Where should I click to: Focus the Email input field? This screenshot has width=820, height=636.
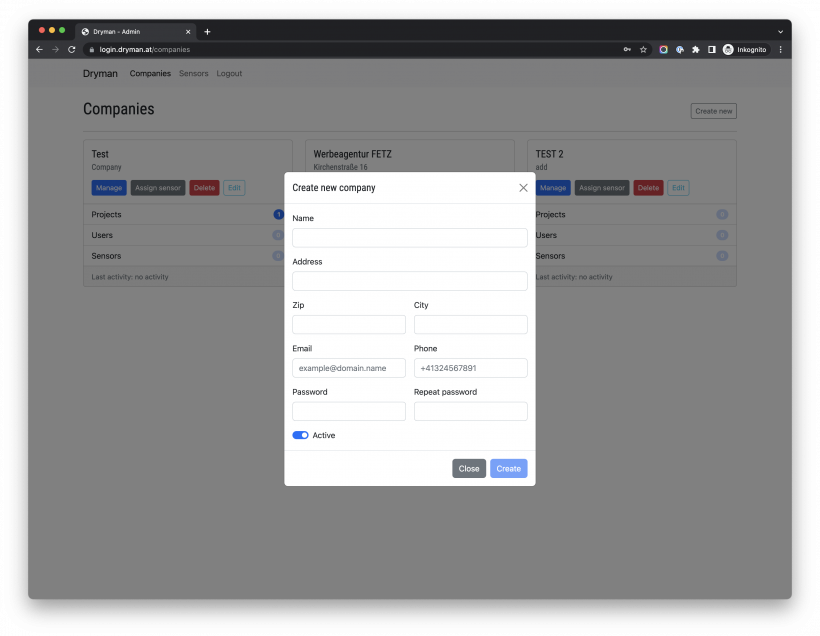(x=348, y=368)
